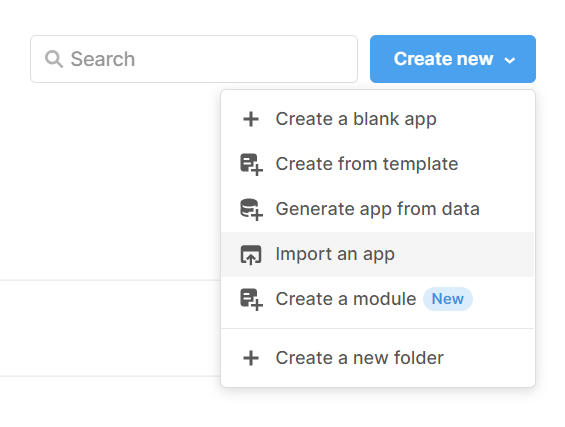The height and width of the screenshot is (427, 565).
Task: Click the blue New badge
Action: pos(448,299)
